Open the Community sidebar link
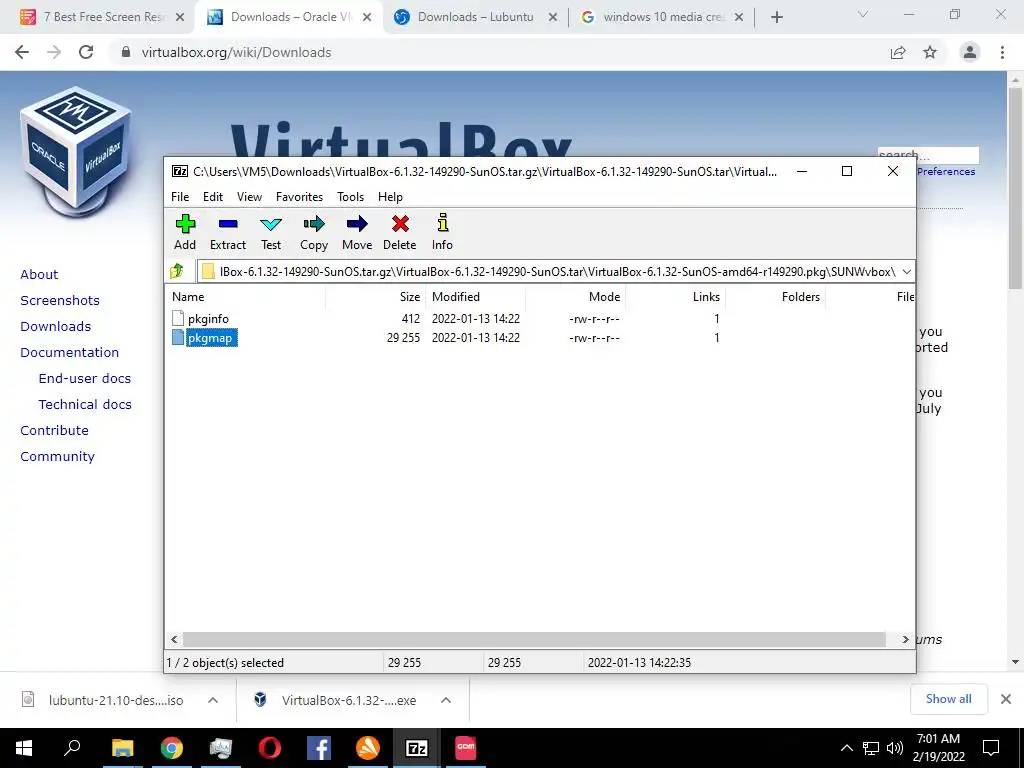 (x=57, y=456)
